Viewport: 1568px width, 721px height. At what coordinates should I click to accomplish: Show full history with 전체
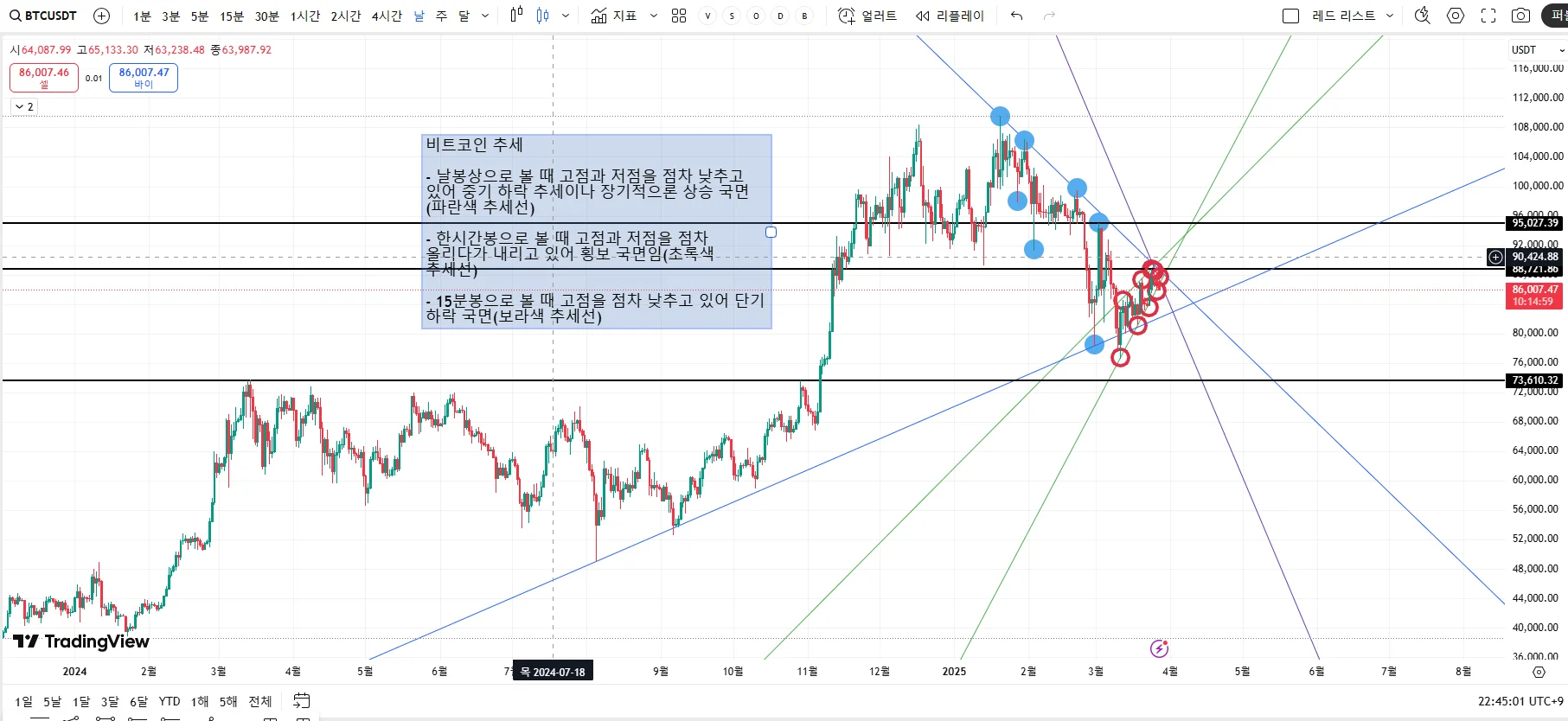tap(260, 701)
